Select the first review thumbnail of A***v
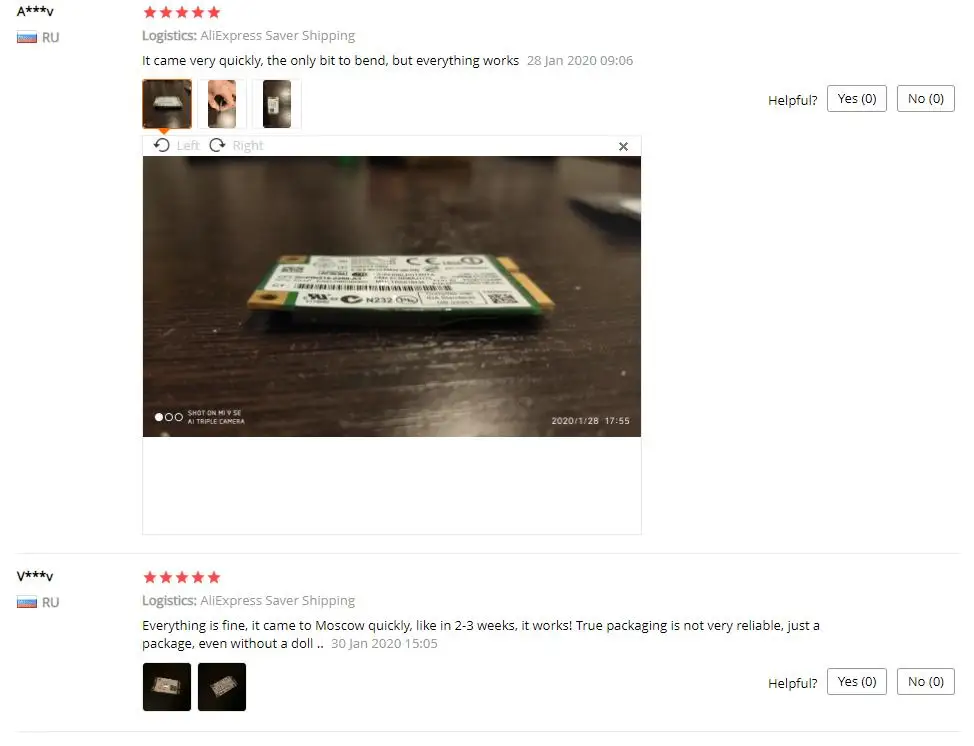 (166, 104)
